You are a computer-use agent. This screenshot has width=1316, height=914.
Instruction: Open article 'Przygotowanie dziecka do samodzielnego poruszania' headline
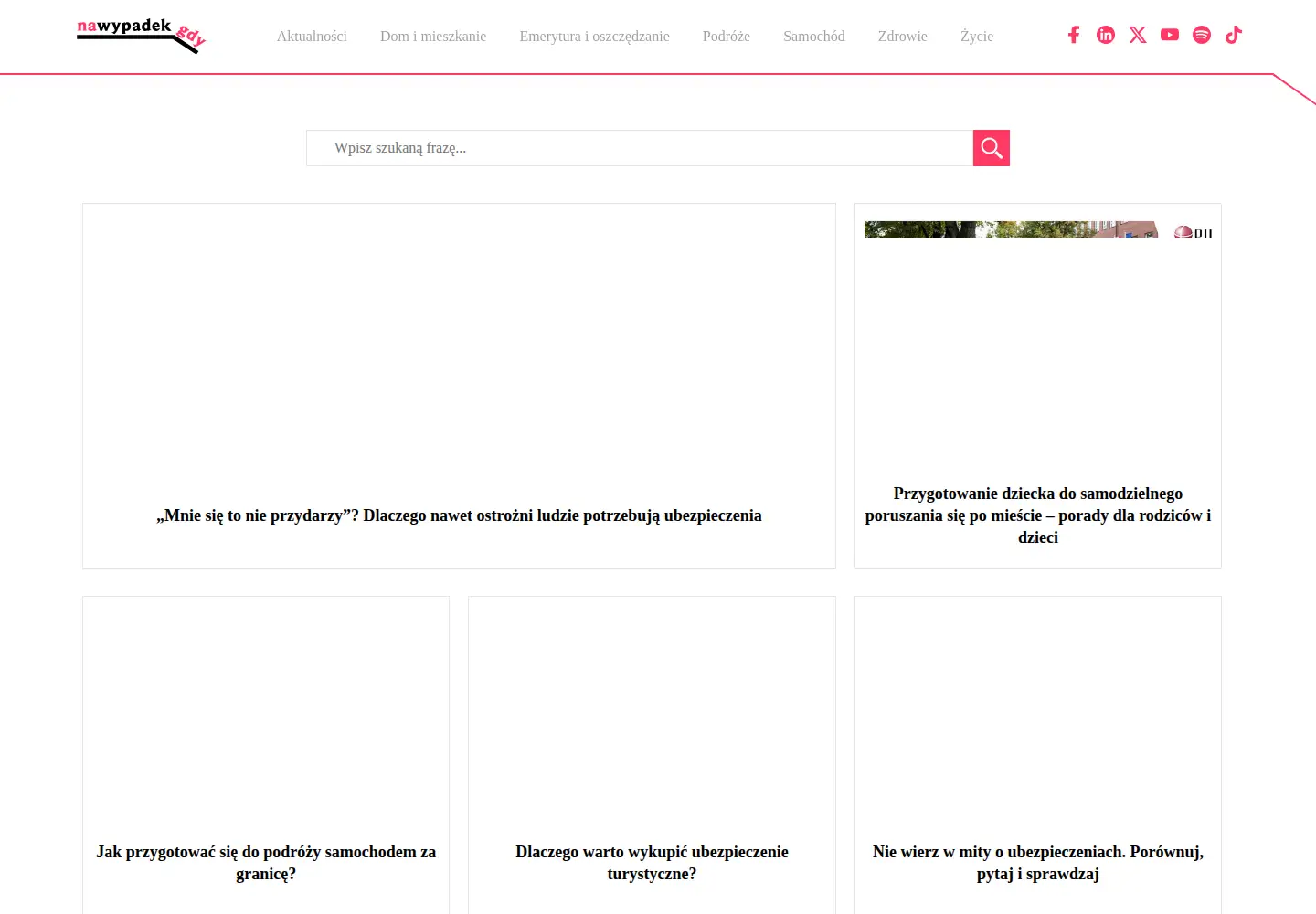click(1038, 515)
